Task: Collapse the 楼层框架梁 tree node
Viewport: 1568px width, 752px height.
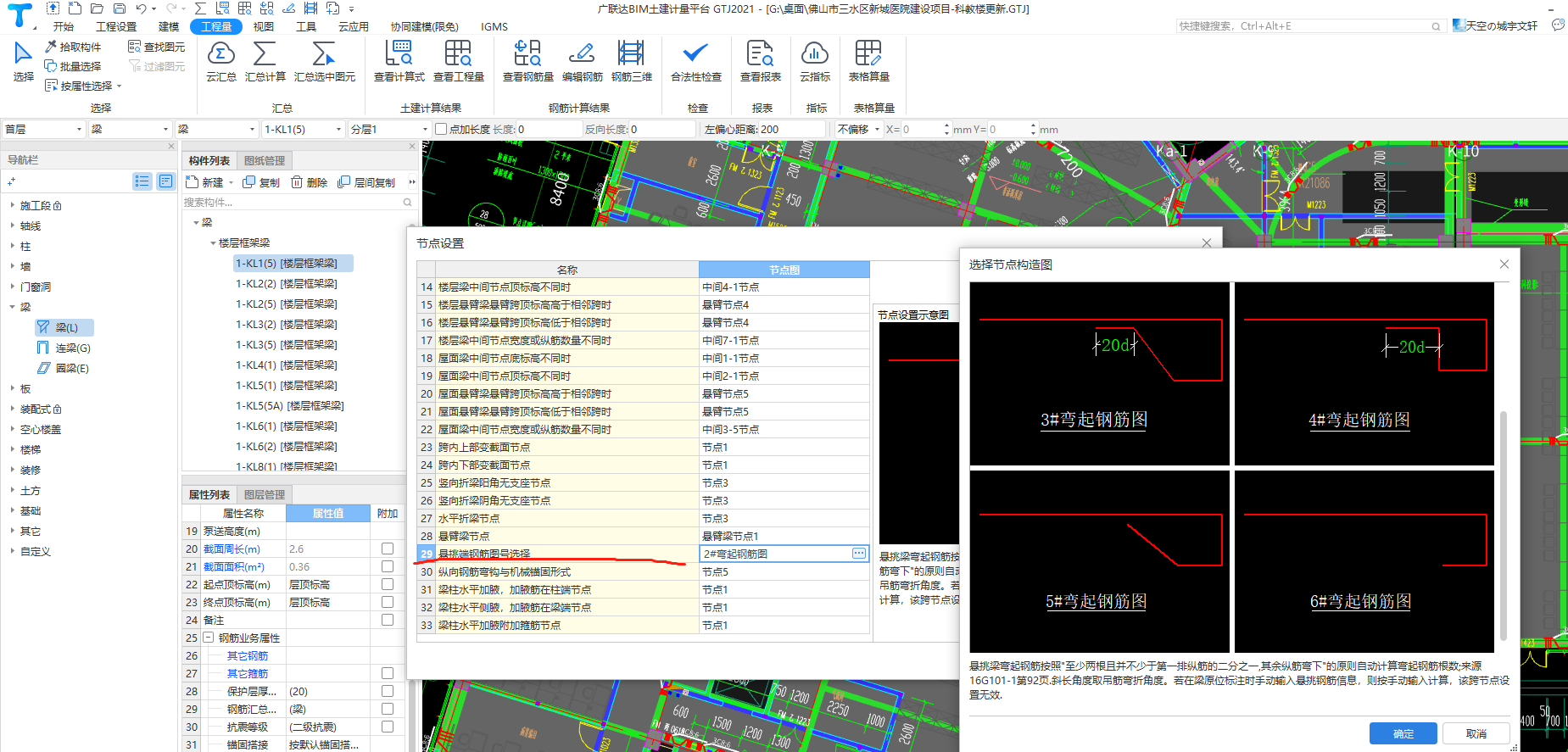Action: pos(213,242)
